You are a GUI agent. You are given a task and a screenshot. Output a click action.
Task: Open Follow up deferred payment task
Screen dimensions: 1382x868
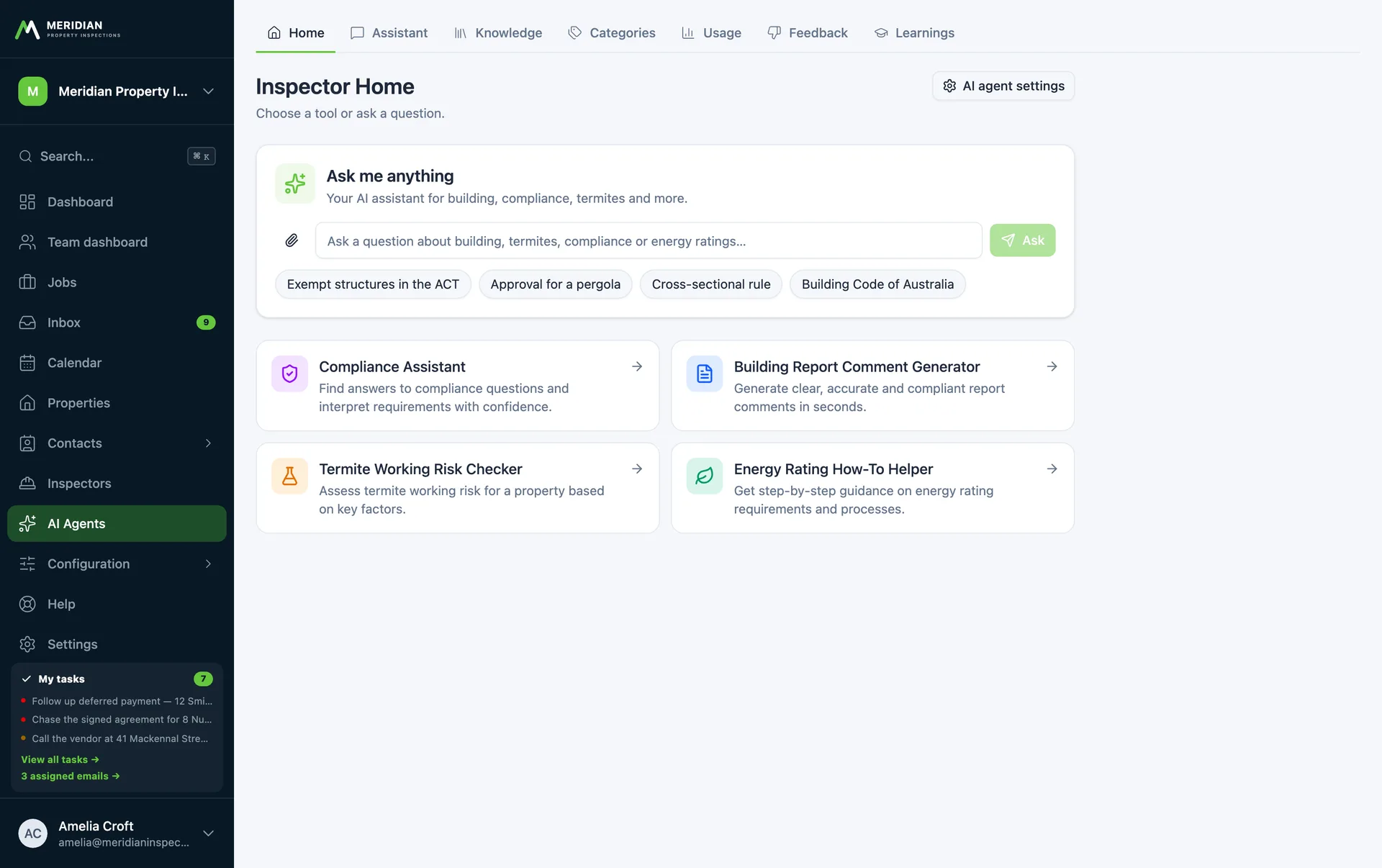point(117,702)
